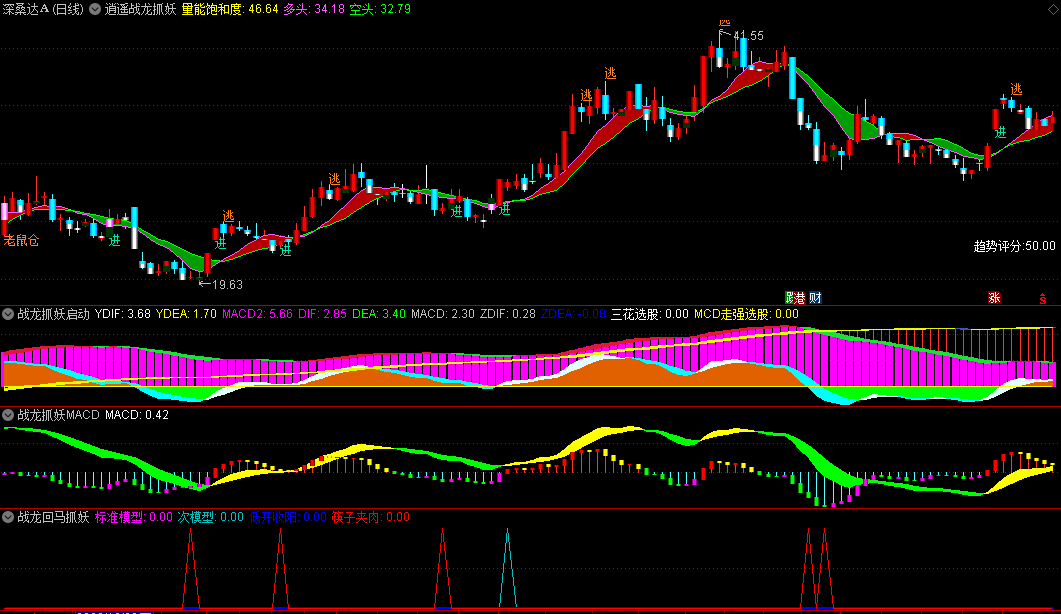Open the main chart indicator dropdown next to 逍遥战龙抓妖
Viewport: 1061px width, 614px height.
coord(95,9)
